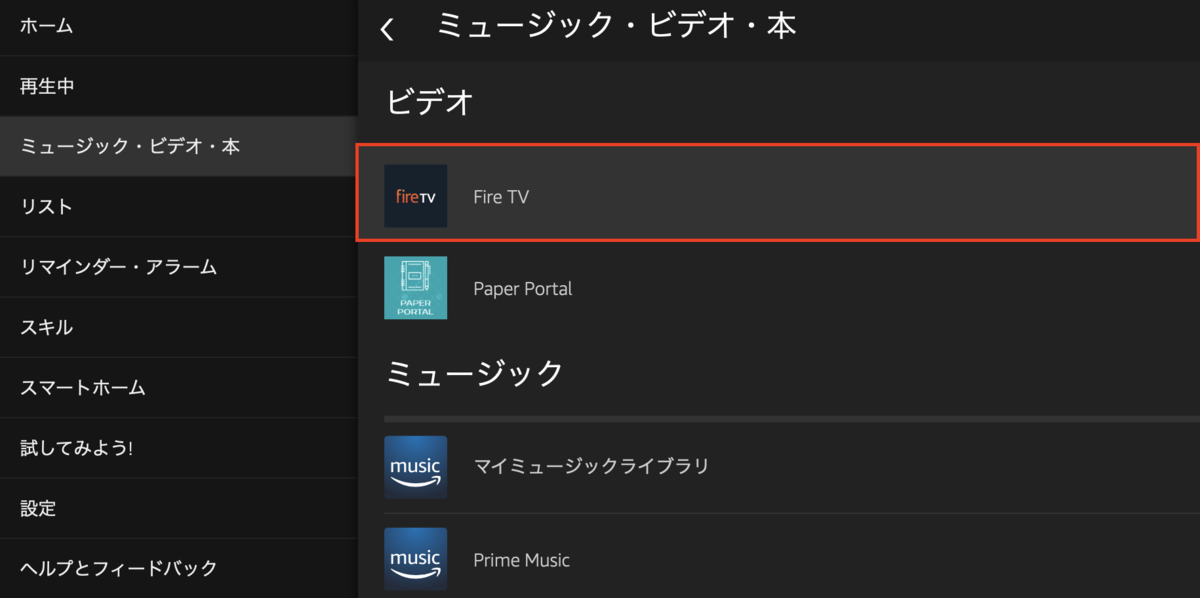Open スキル in the sidebar

(x=178, y=327)
